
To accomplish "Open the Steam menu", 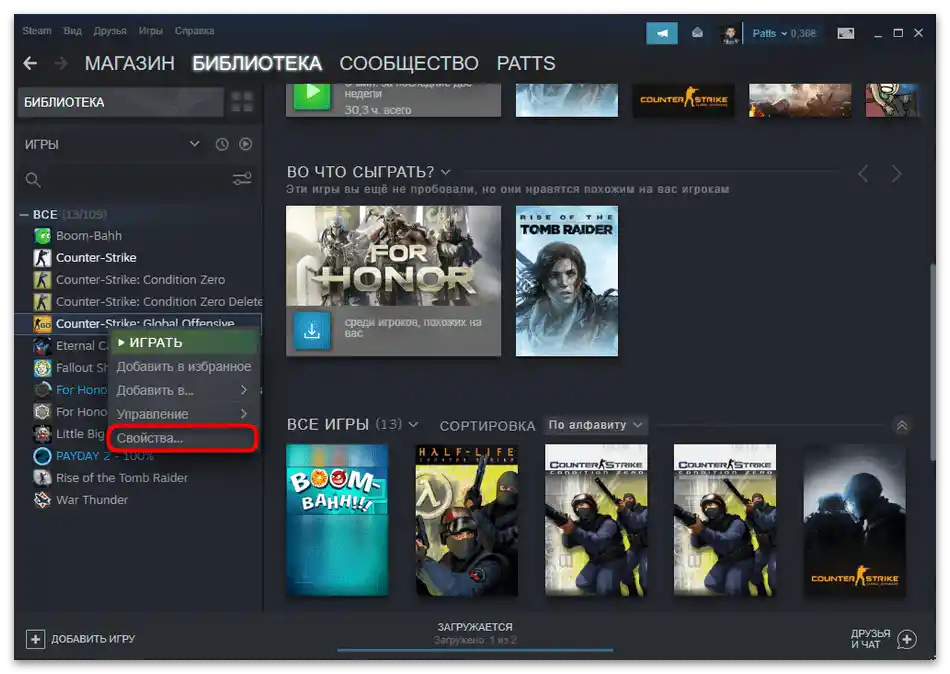I will point(37,31).
